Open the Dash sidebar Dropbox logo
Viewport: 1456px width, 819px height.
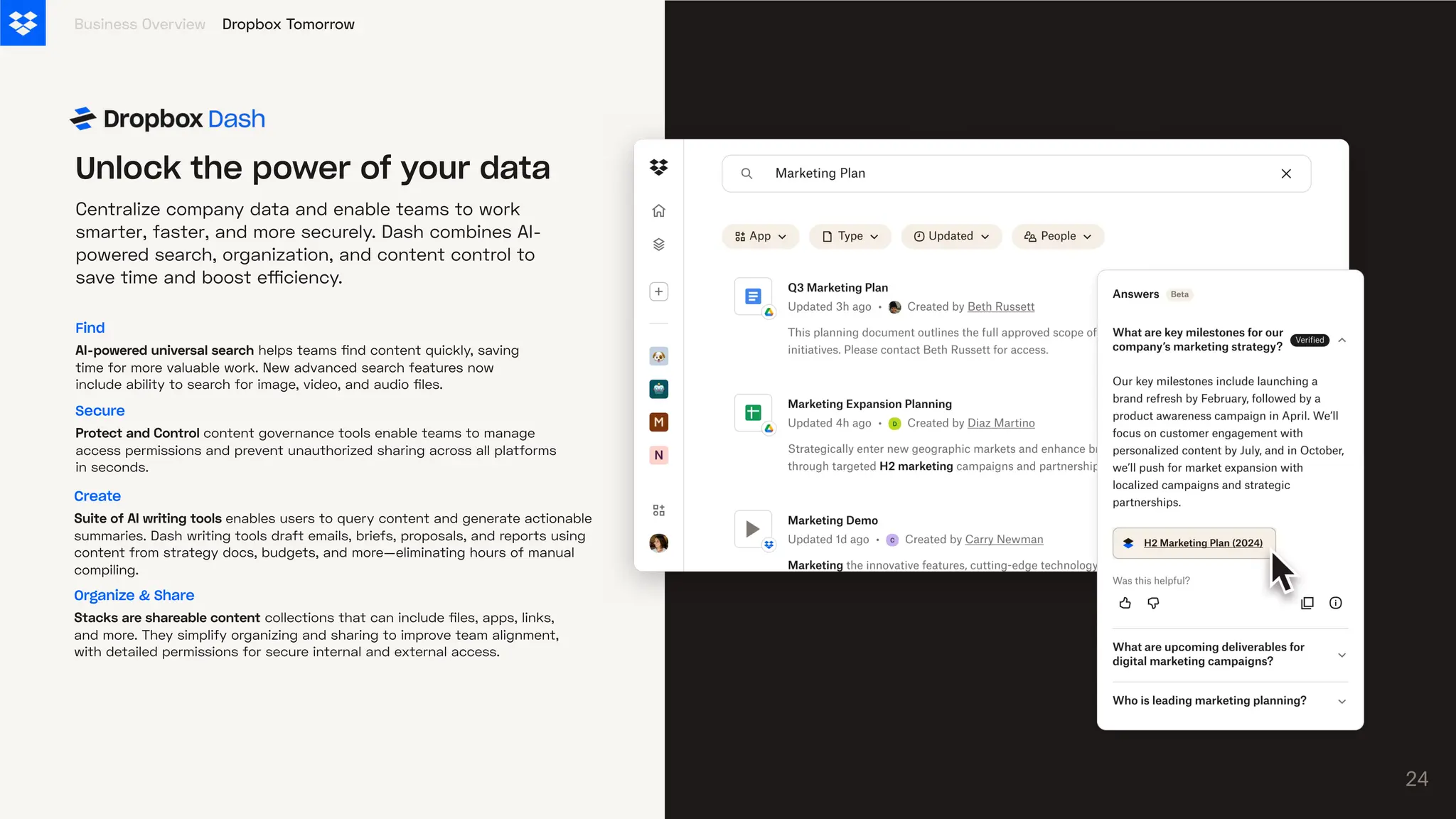tap(659, 167)
